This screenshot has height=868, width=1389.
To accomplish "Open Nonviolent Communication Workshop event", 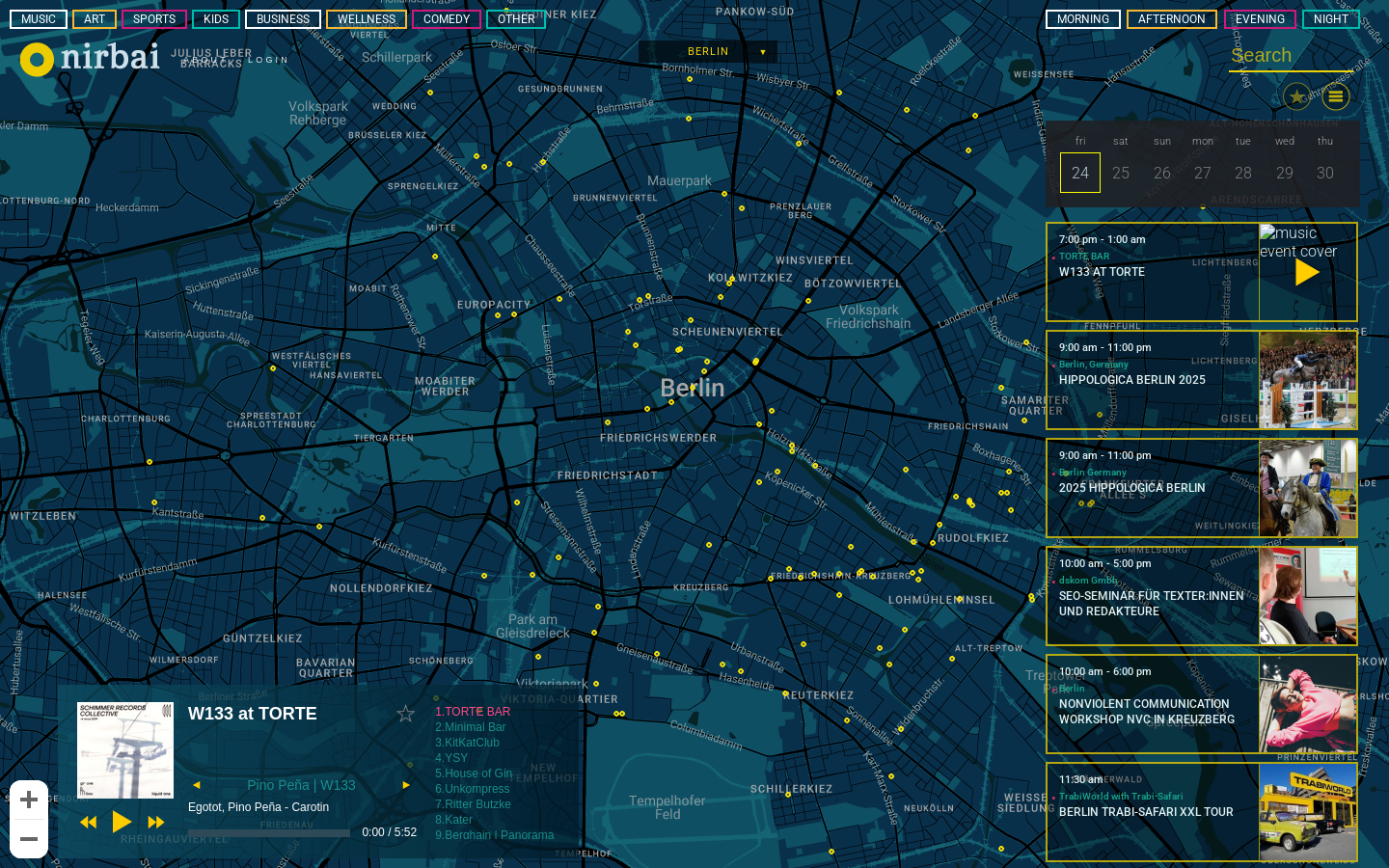I will pyautogui.click(x=1202, y=704).
